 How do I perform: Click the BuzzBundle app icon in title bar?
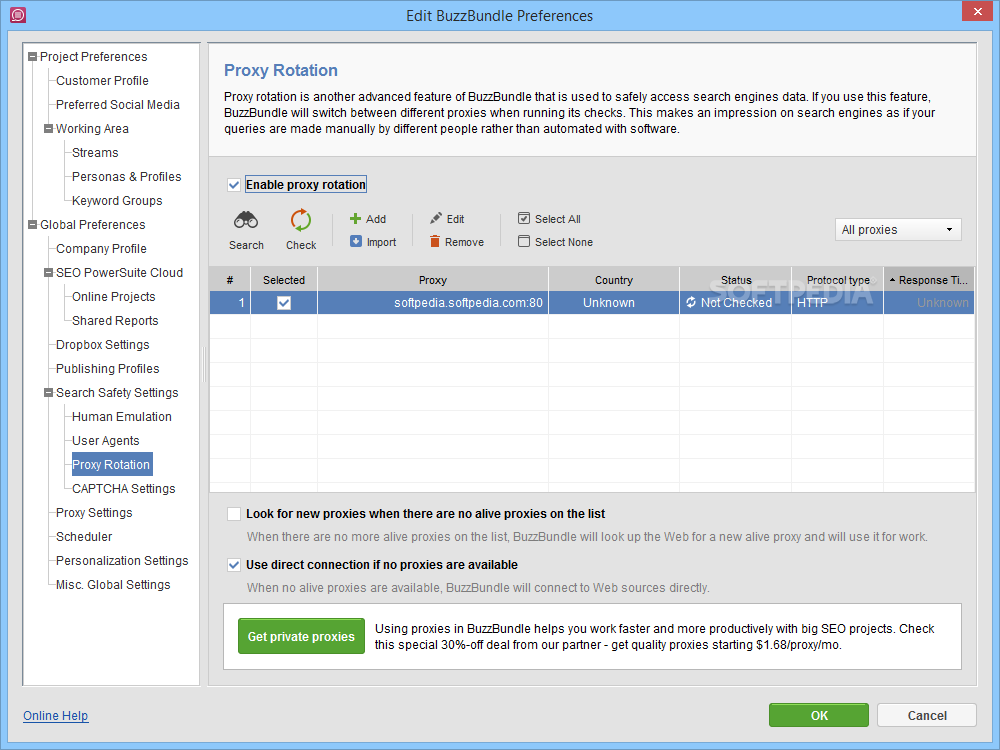[18, 15]
